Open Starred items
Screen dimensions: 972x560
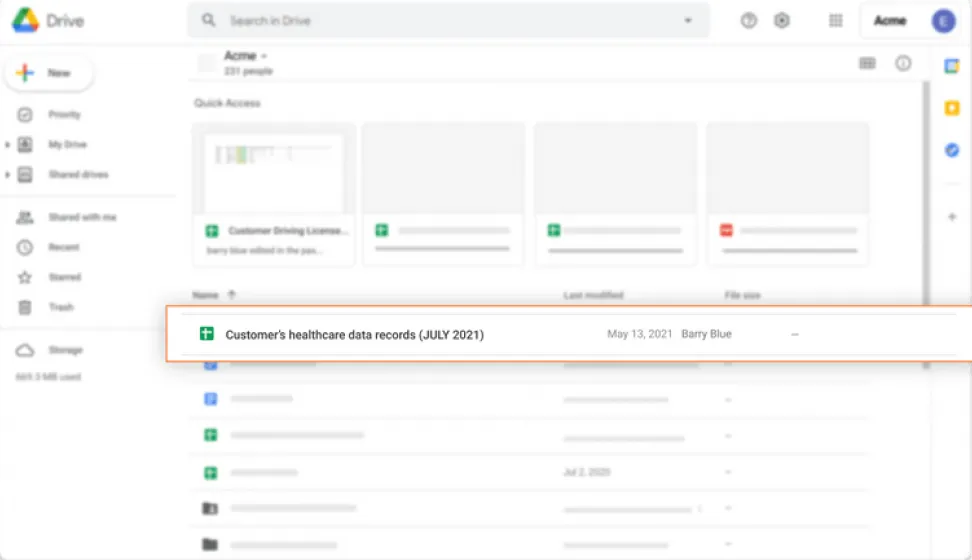[x=64, y=277]
